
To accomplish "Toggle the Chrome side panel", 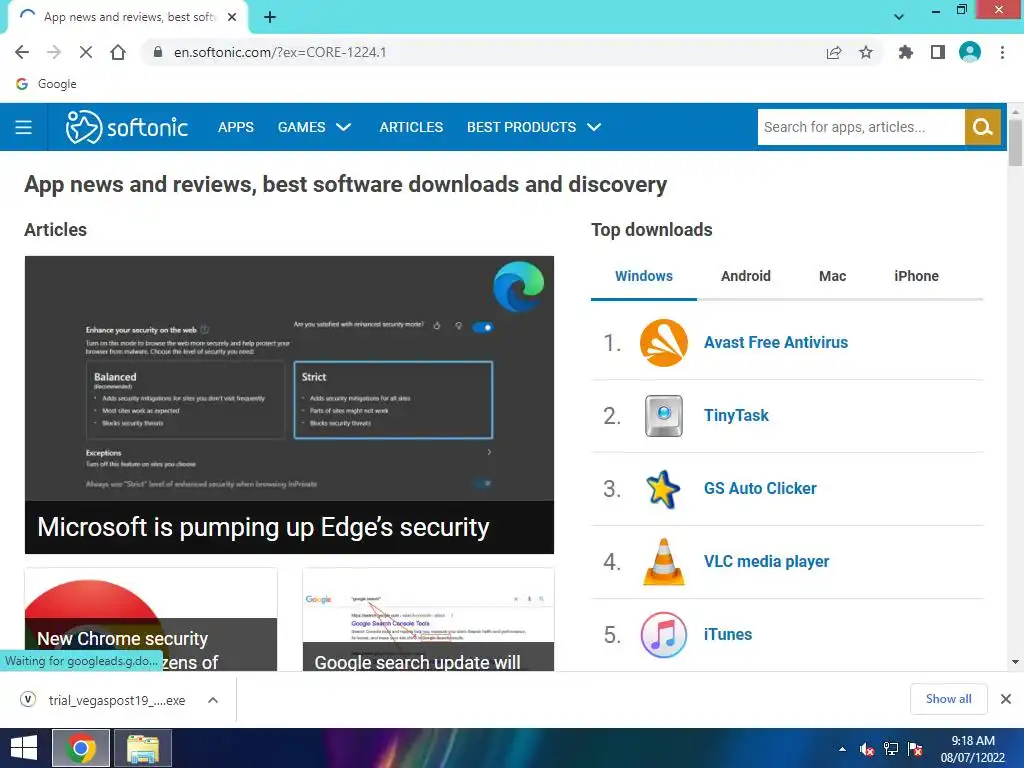I will [x=938, y=52].
